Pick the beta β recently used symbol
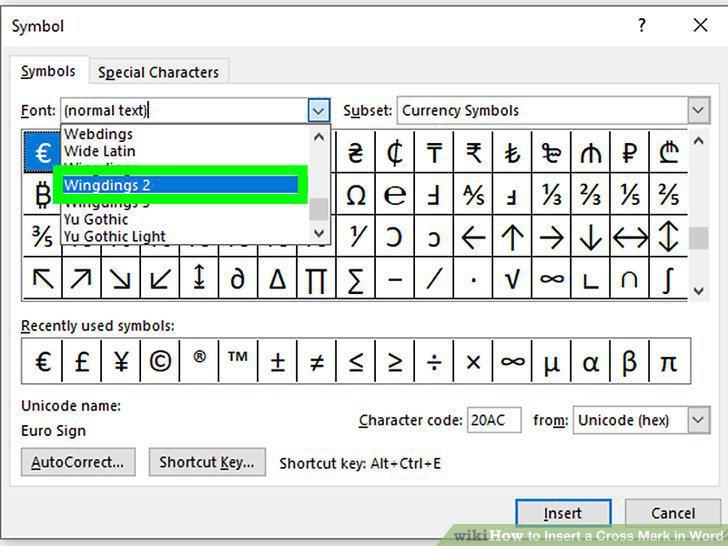This screenshot has width=728, height=546. (x=629, y=361)
